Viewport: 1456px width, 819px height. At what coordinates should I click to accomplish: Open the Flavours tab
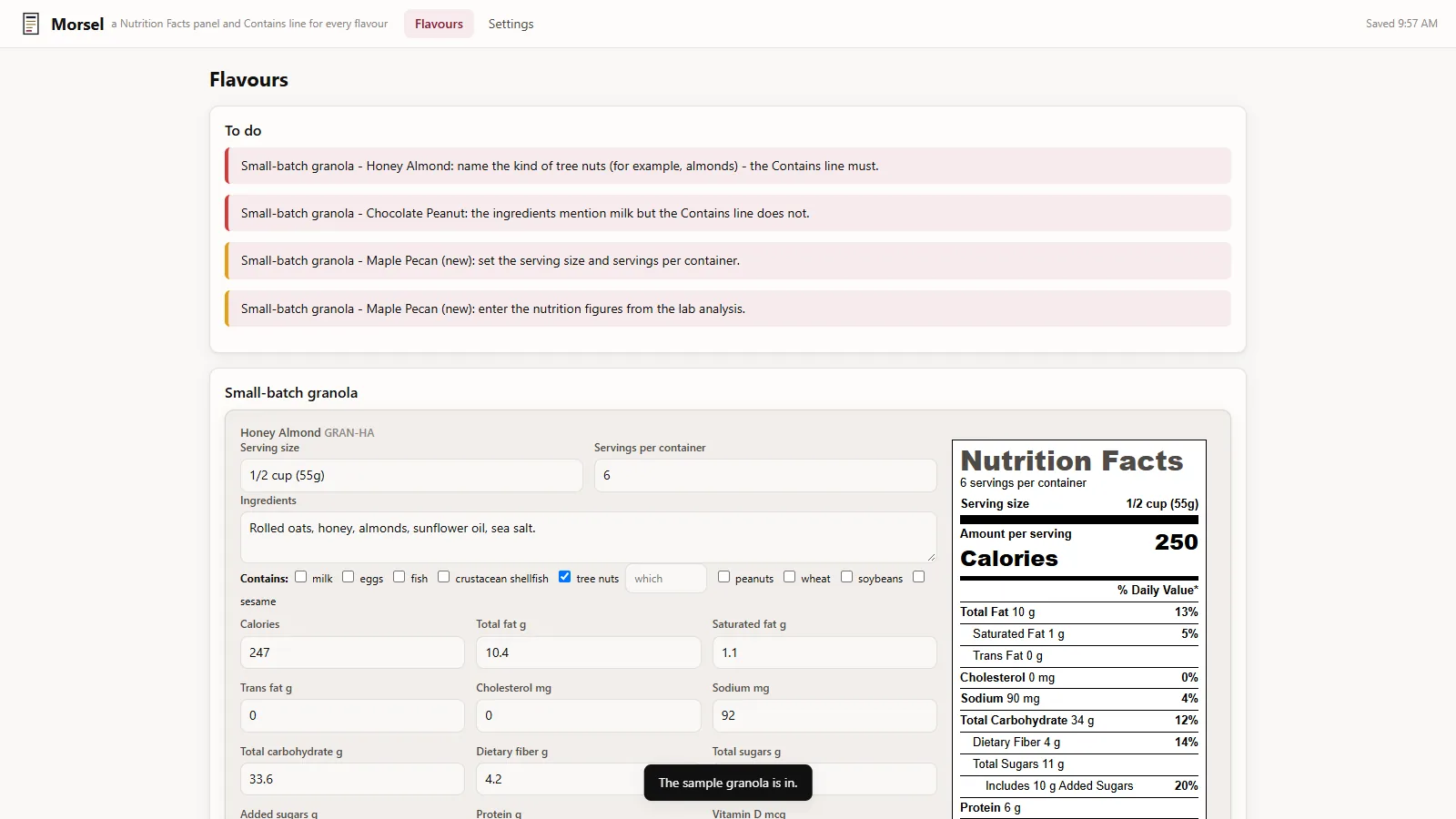click(439, 24)
